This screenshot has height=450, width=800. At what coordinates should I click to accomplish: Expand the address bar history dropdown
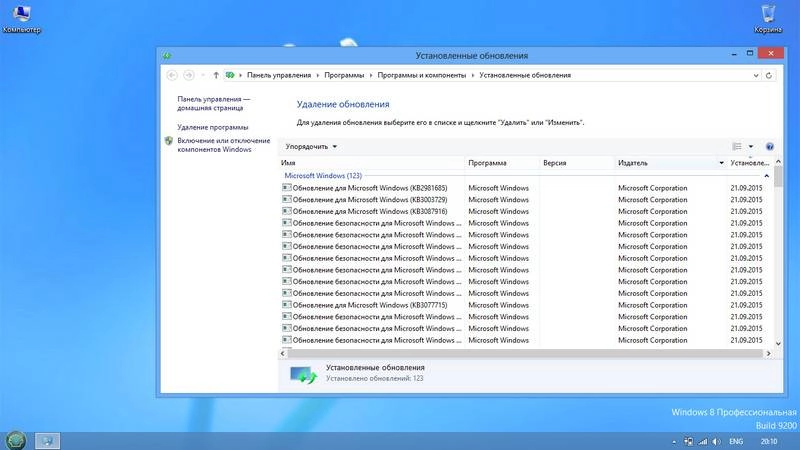tap(756, 76)
